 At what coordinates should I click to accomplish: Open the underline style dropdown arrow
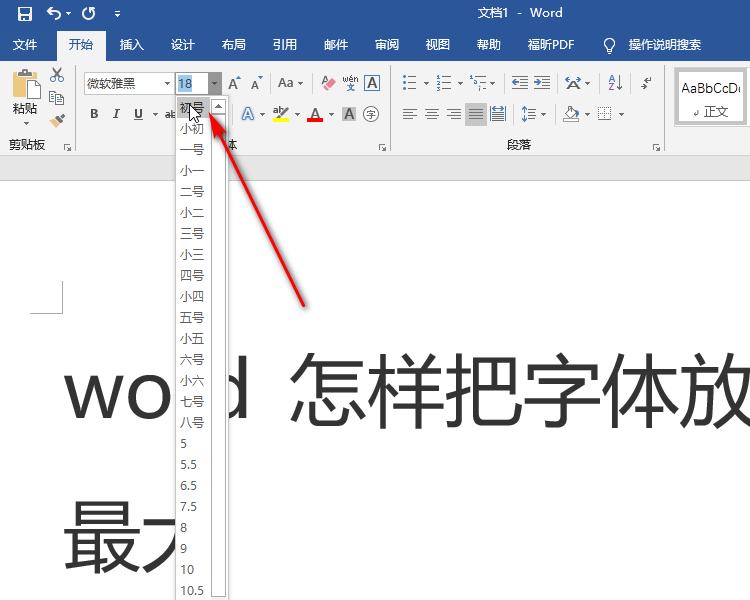tap(155, 114)
